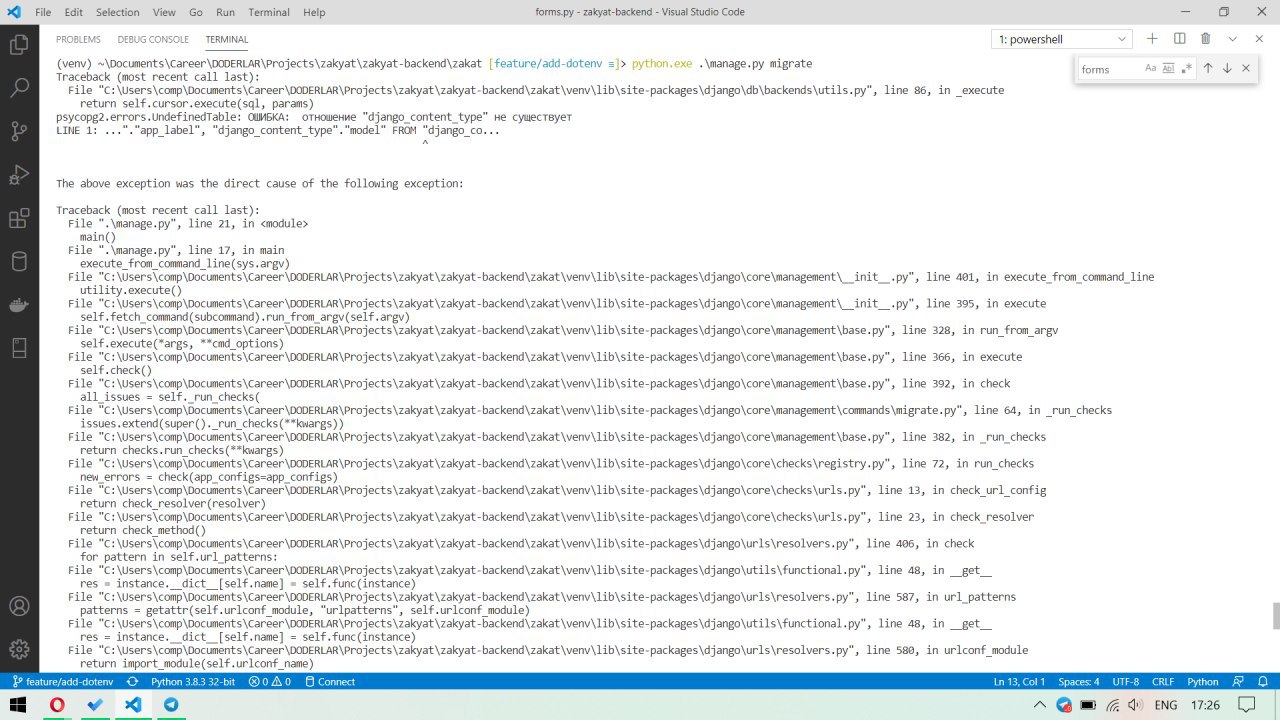Click Ln 13, Col 1 indicator
The height and width of the screenshot is (720, 1280).
click(1019, 682)
